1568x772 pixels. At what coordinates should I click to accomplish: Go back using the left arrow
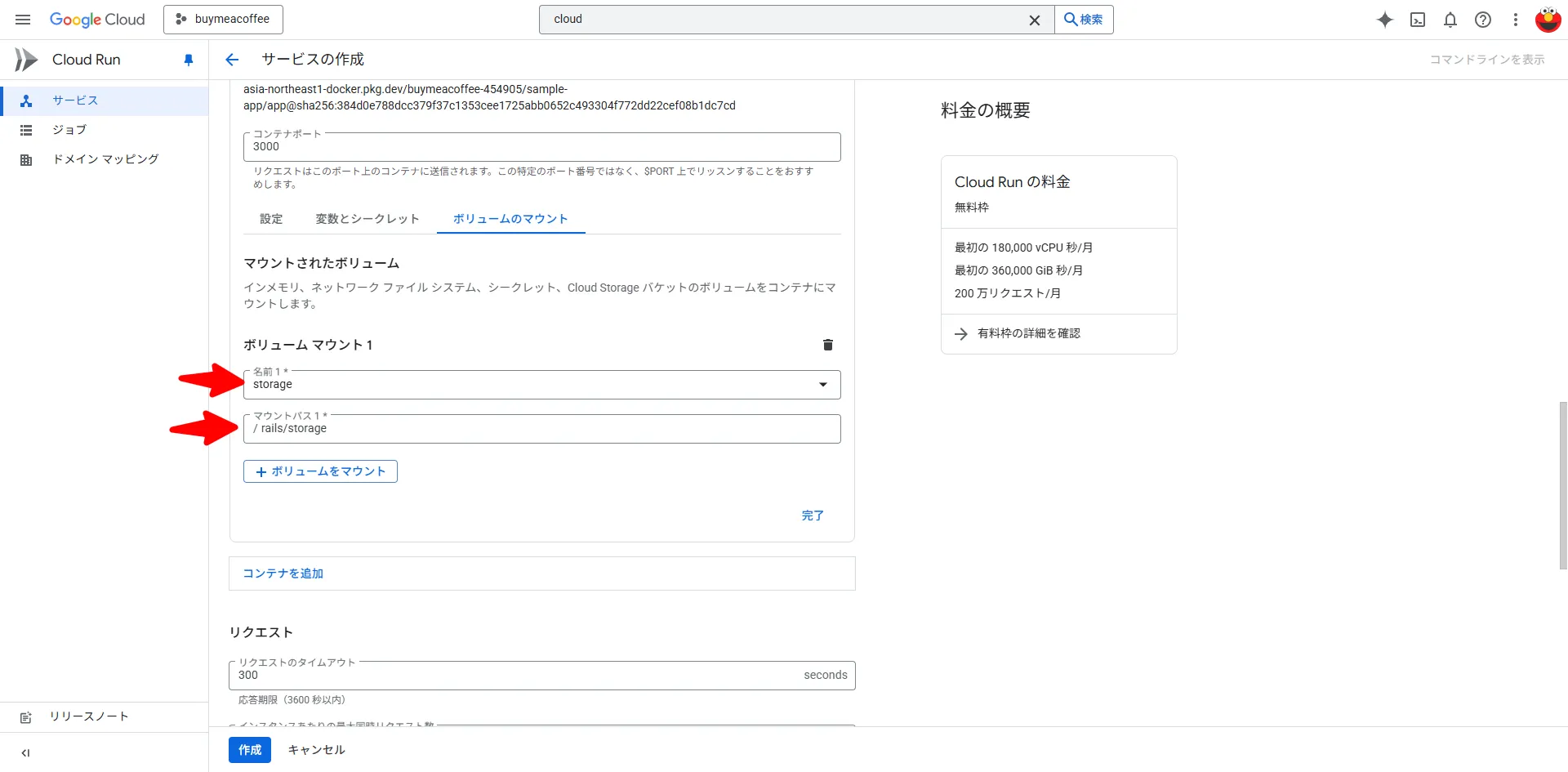pos(232,60)
